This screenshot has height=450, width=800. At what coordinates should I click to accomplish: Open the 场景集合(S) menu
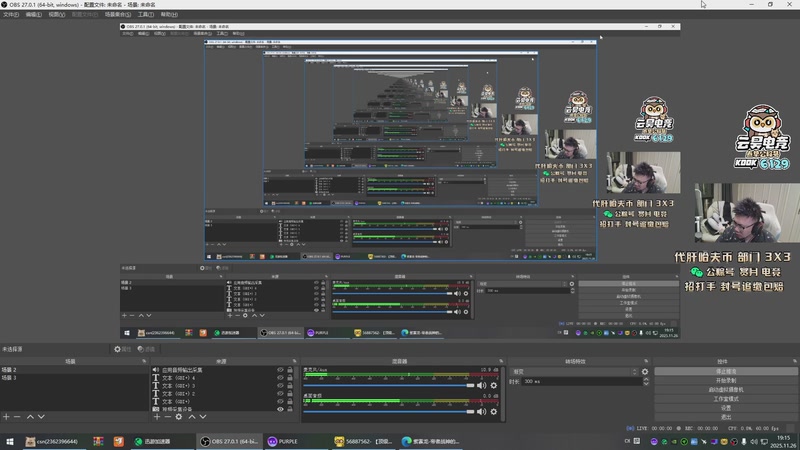coord(118,14)
